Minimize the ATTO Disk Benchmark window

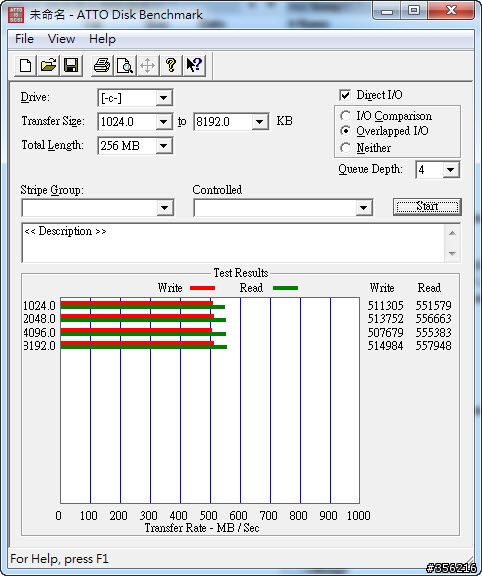[x=386, y=10]
